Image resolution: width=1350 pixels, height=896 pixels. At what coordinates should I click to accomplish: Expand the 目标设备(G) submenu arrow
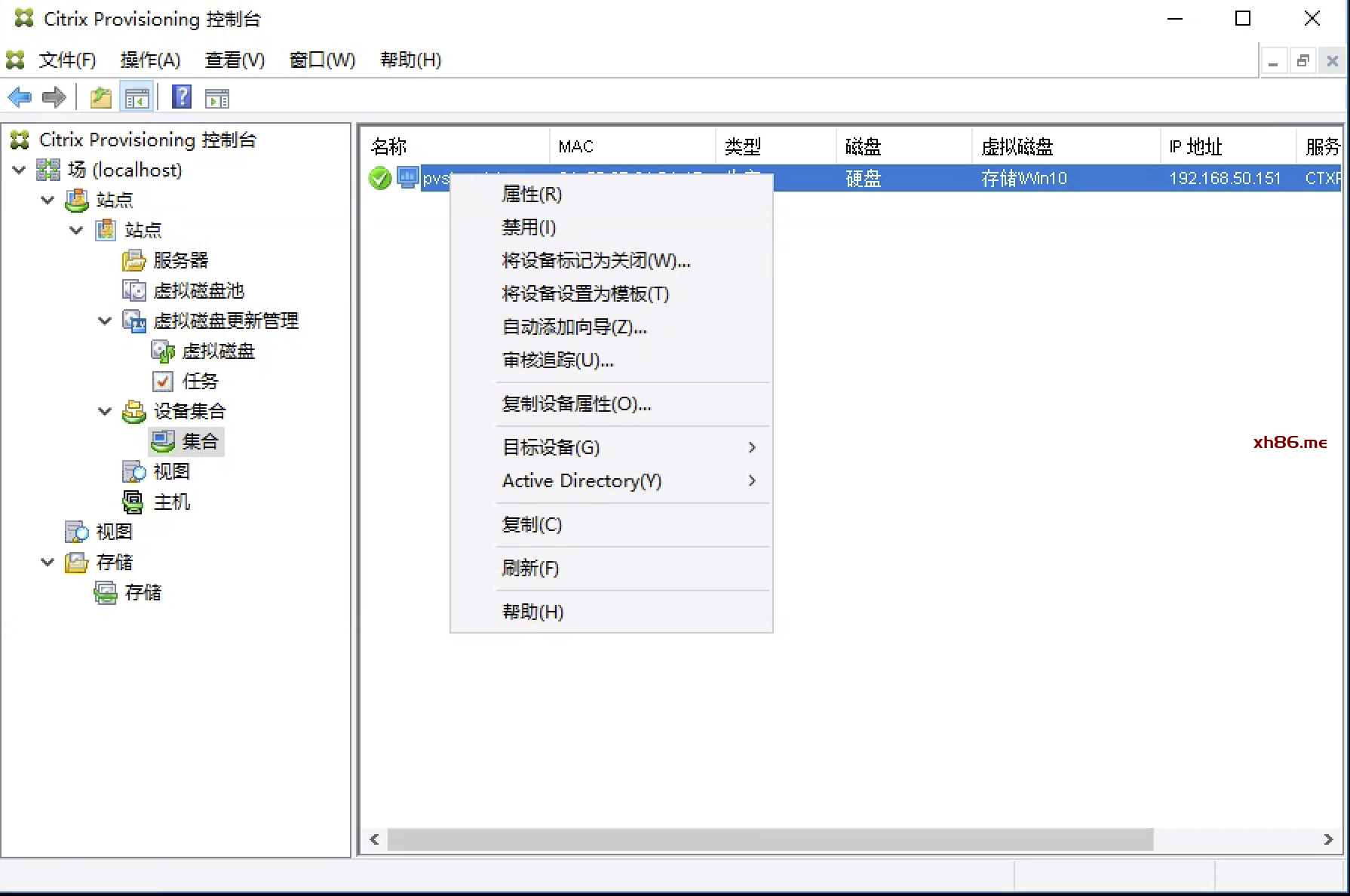click(752, 447)
